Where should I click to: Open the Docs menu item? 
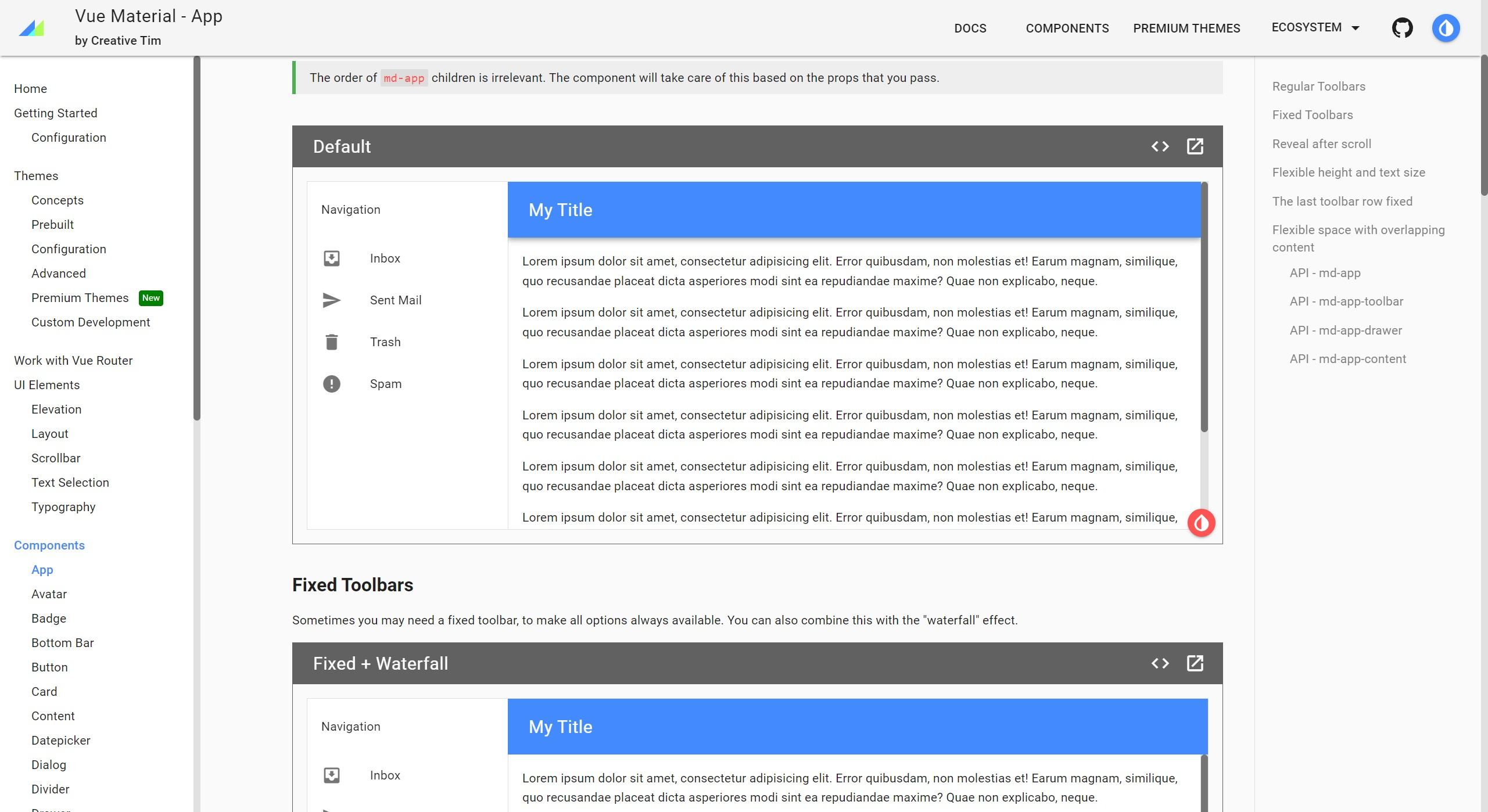coord(970,28)
